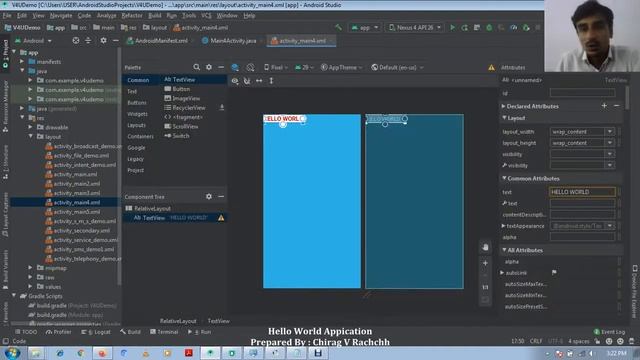
Task: Open the File menu
Action: 7,16
